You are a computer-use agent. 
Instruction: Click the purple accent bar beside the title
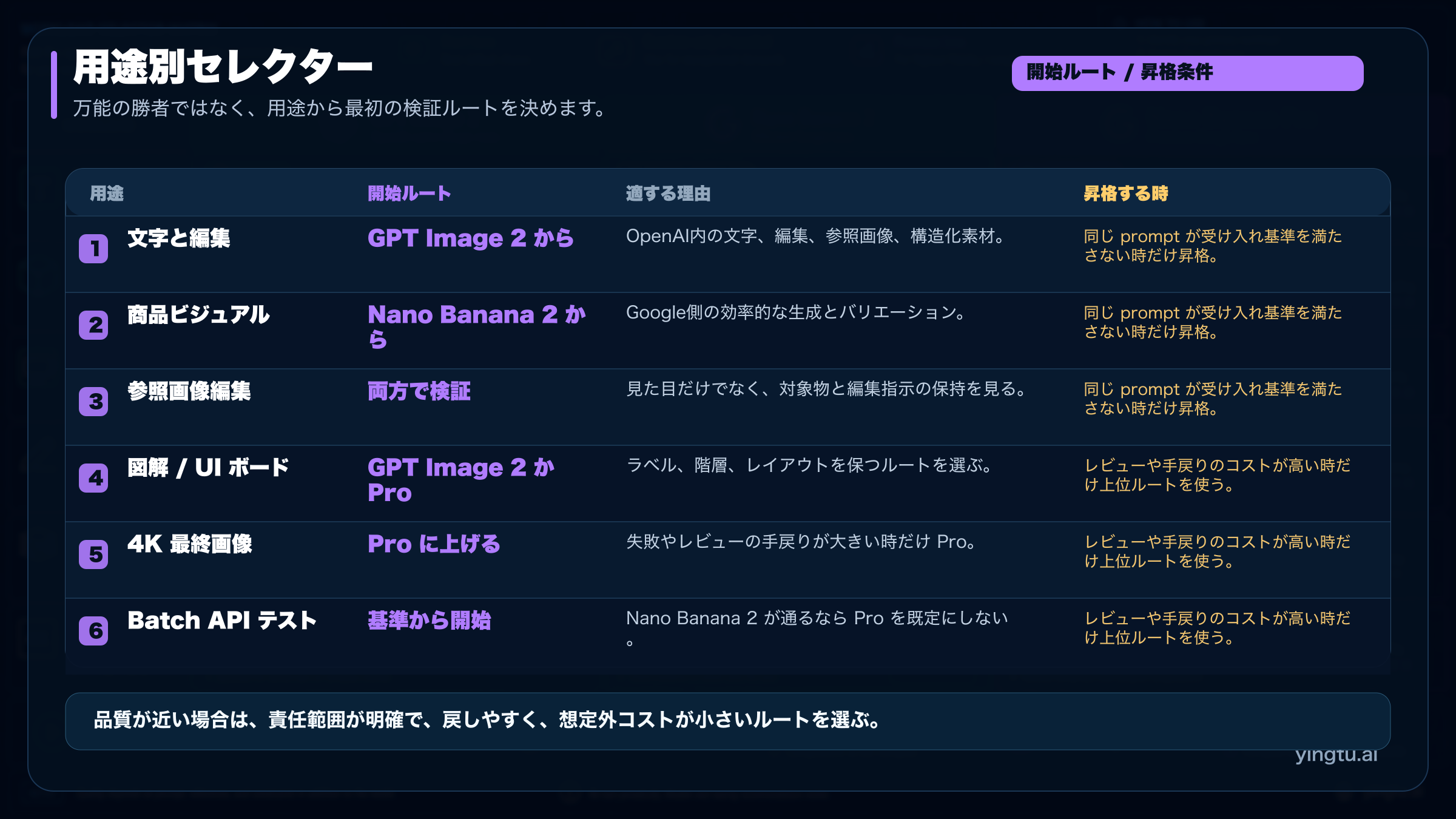click(x=53, y=85)
